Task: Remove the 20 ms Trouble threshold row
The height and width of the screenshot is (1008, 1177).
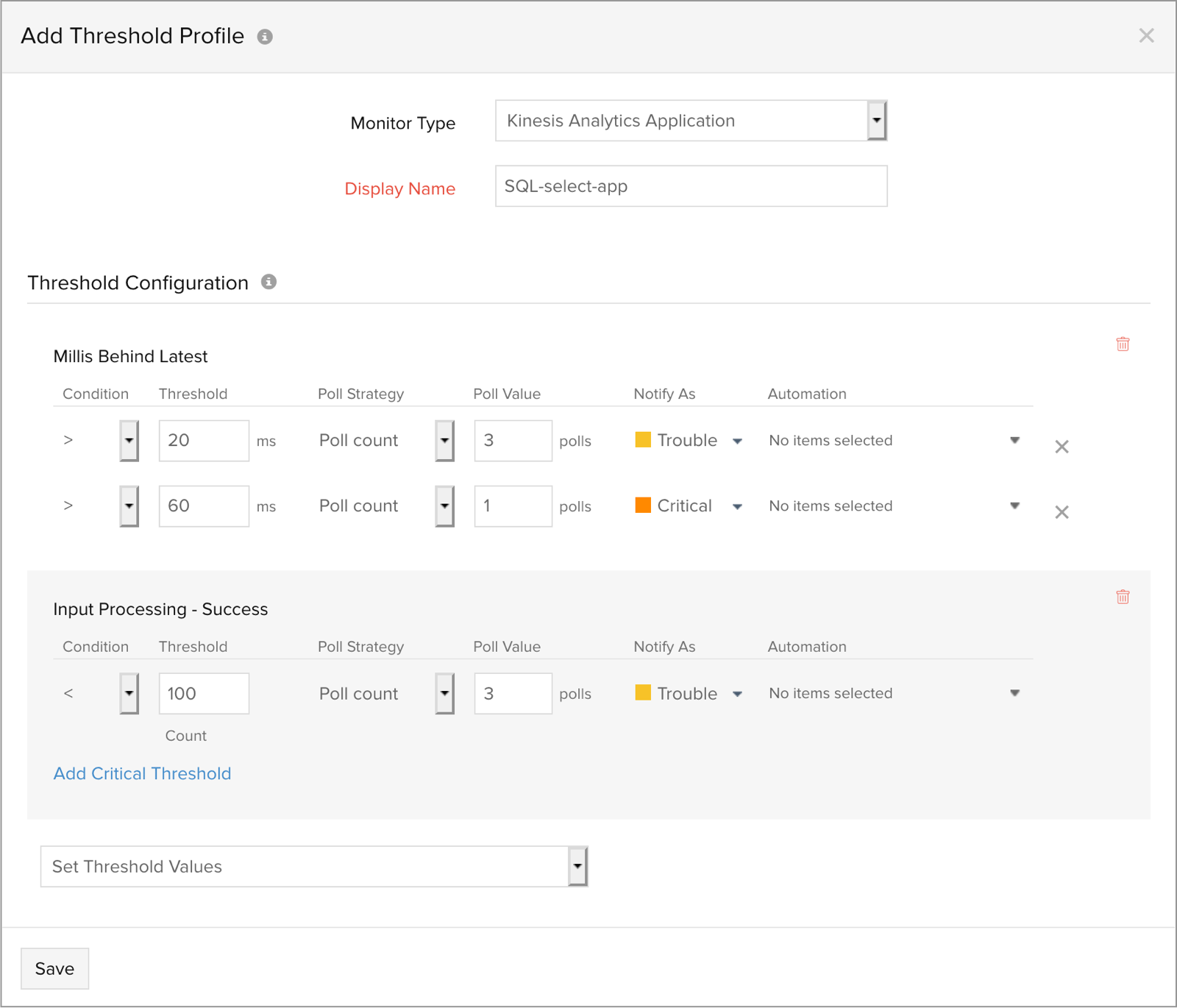Action: 1062,447
